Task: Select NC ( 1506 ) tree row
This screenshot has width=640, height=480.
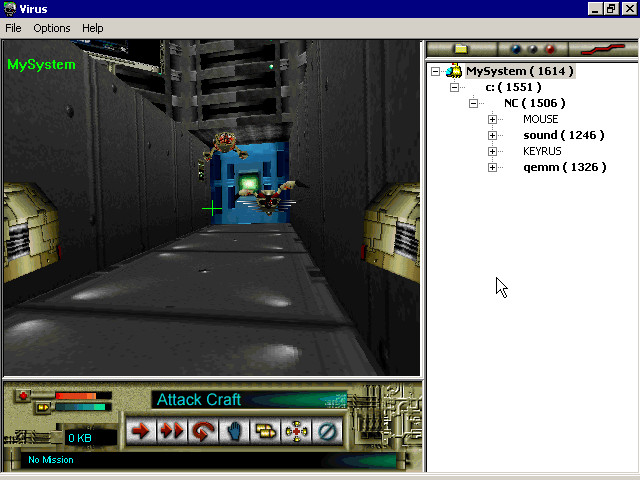Action: pyautogui.click(x=535, y=103)
